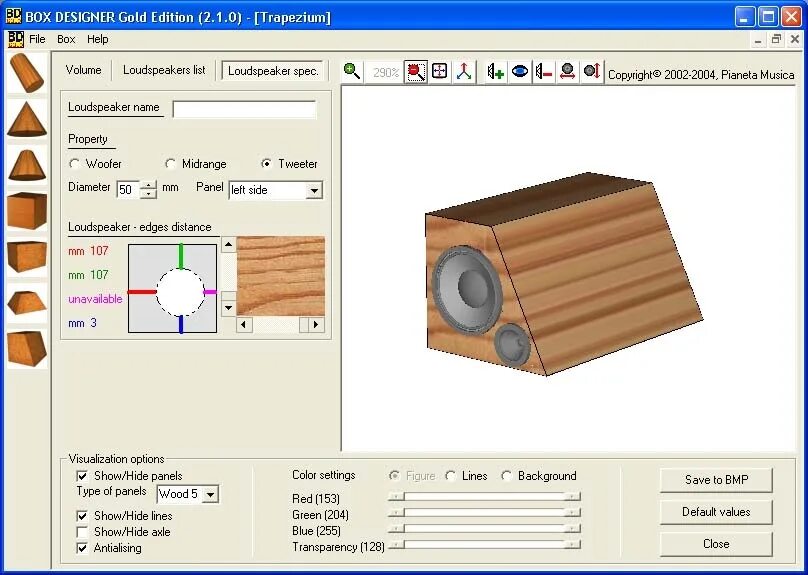
Task: Click the Close button in bottom panel
Action: 716,544
